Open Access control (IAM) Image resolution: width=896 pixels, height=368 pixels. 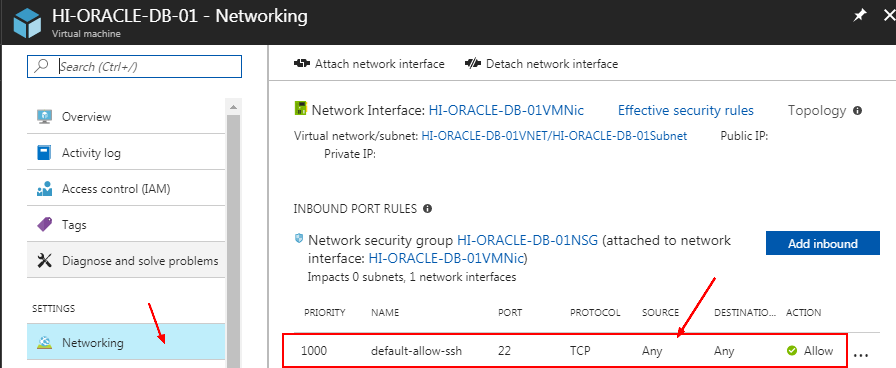pos(126,189)
